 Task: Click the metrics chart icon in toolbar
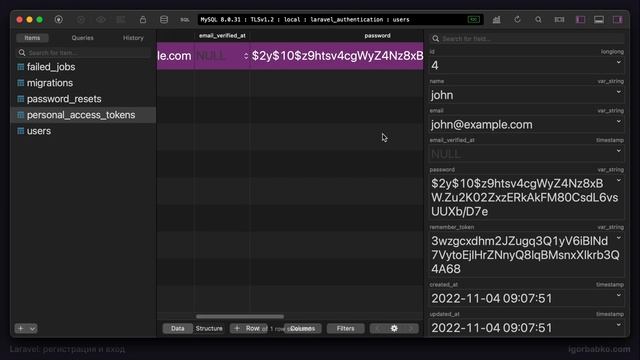496,20
